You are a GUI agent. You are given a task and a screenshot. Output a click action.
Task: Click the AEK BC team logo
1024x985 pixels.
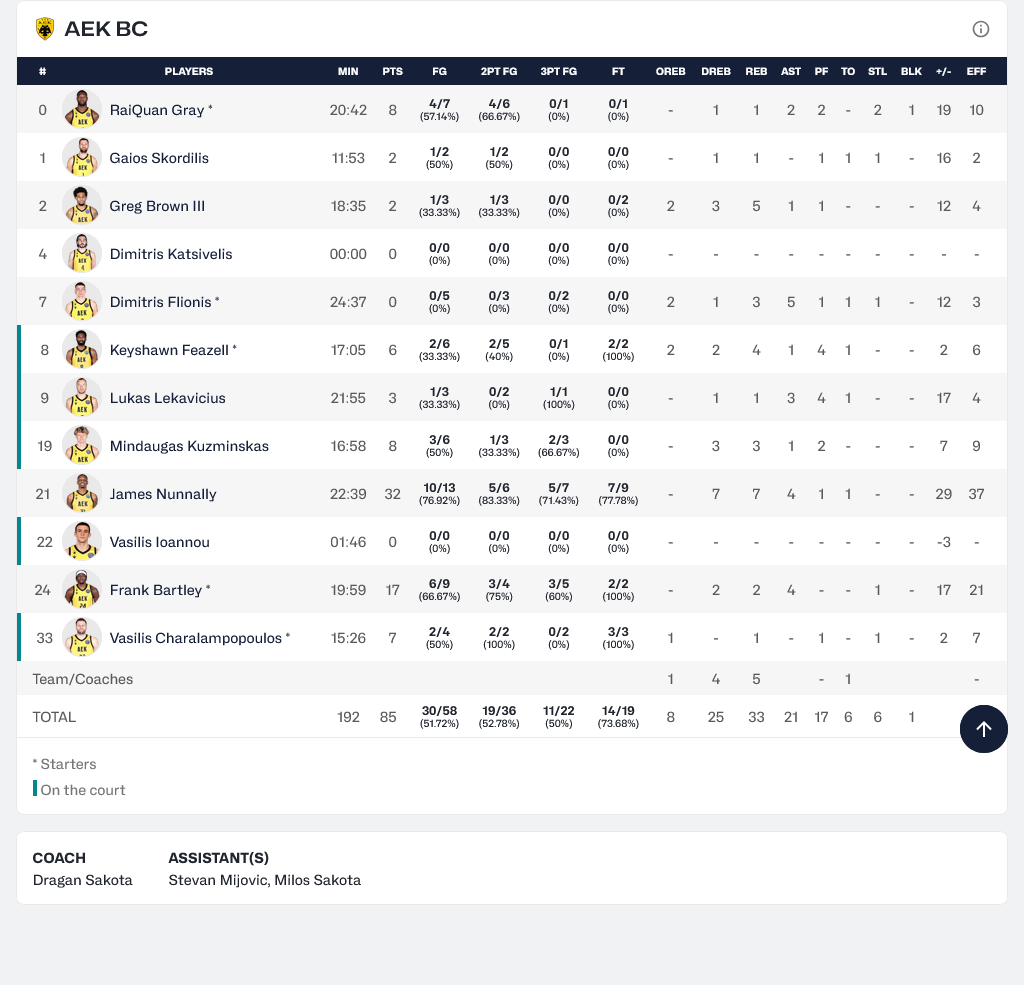(45, 29)
